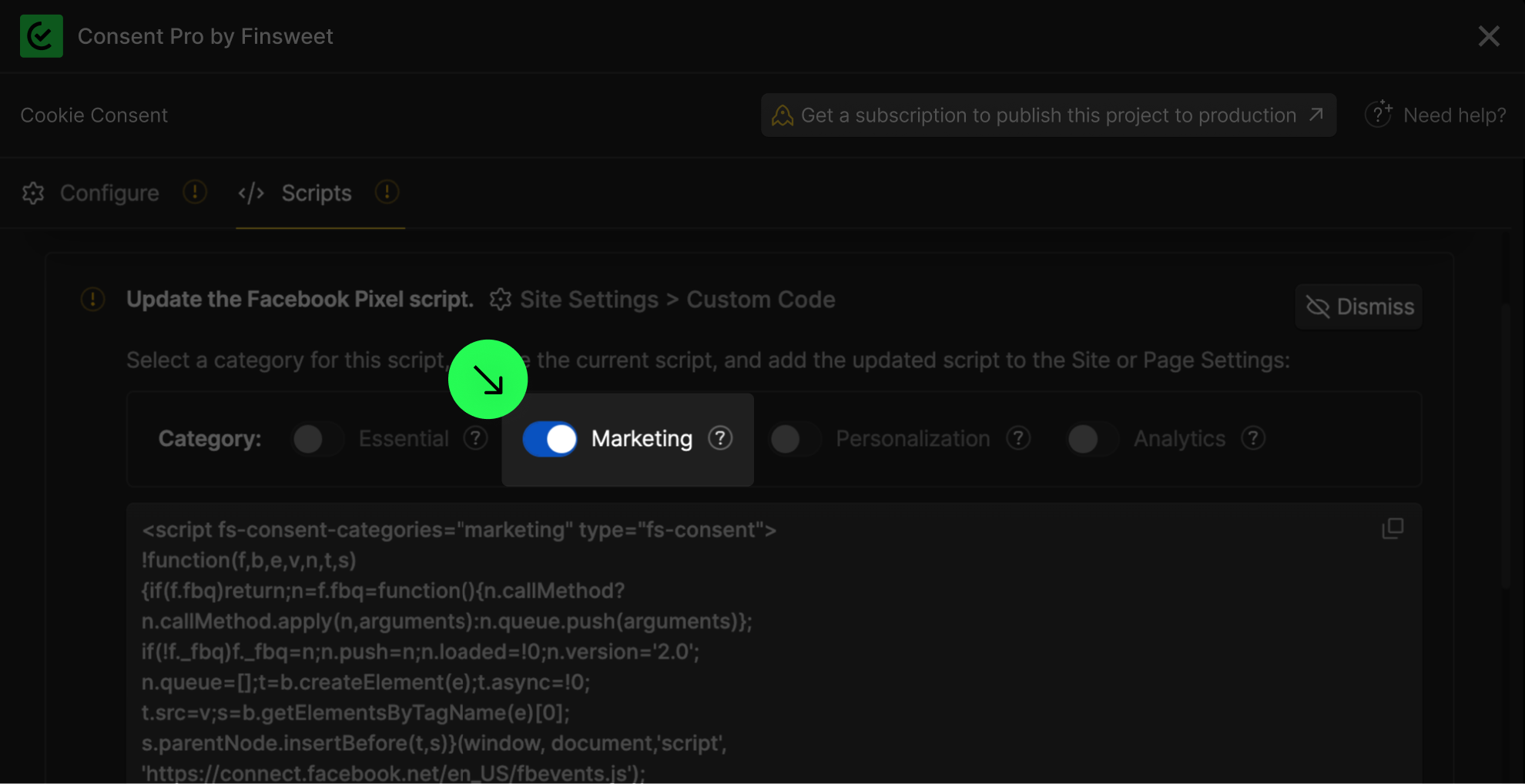Click the script fs-consent-categories="marketing" line
Viewport: 1525px width, 784px height.
(x=459, y=530)
